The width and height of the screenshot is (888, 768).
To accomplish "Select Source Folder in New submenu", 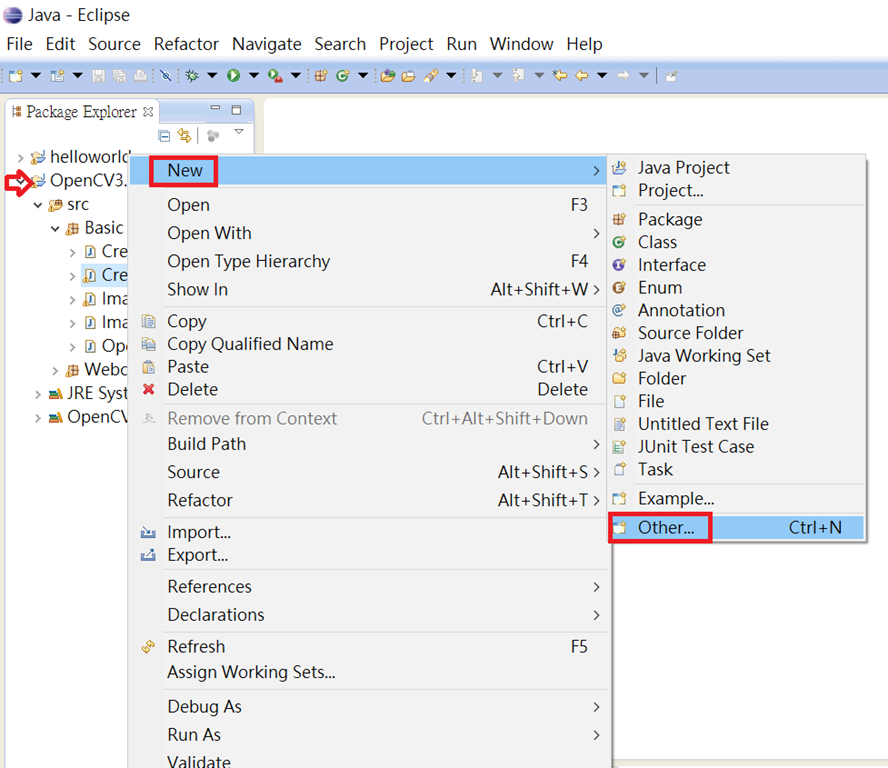I will pos(737,332).
